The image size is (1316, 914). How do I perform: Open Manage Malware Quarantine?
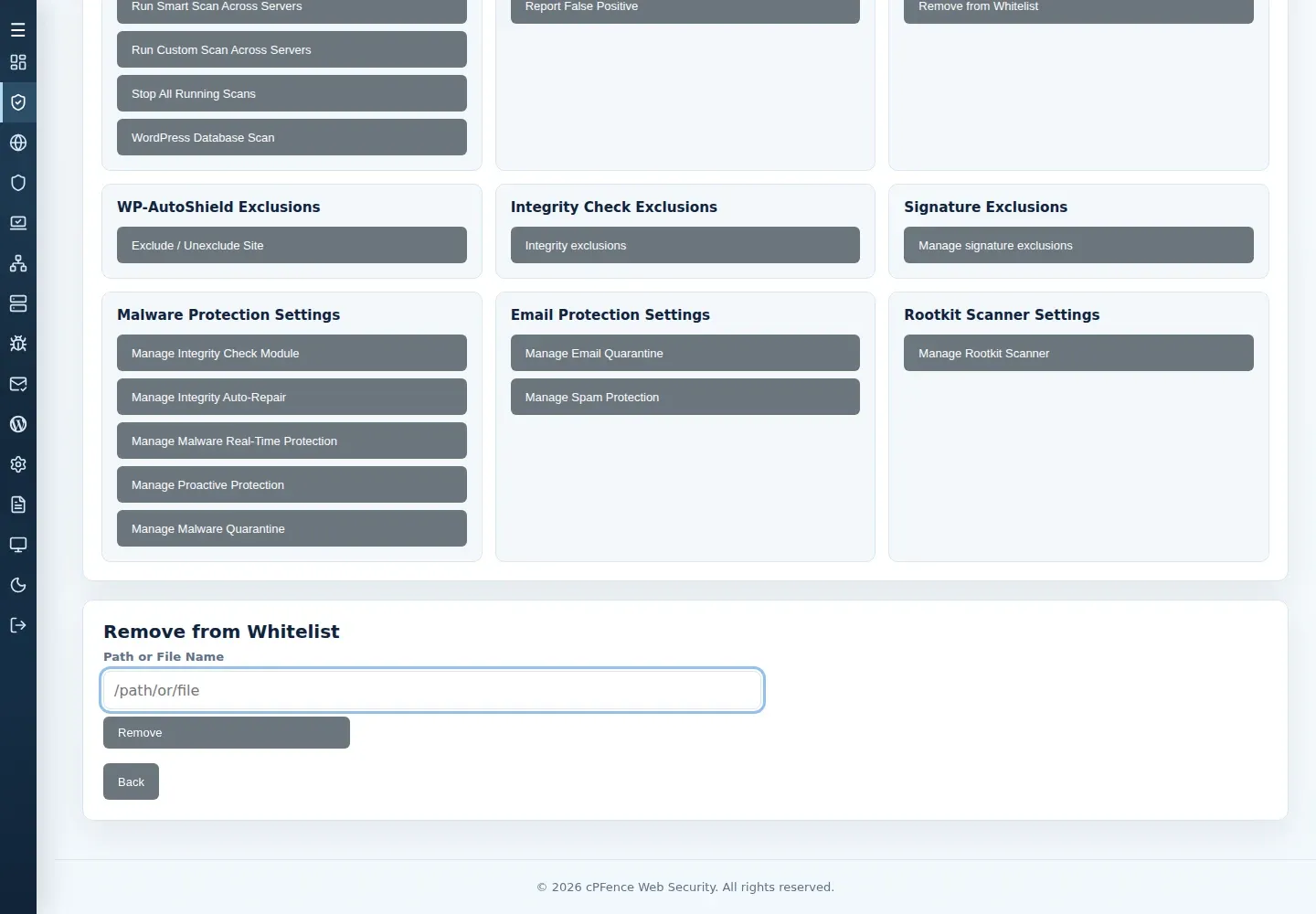(x=292, y=528)
